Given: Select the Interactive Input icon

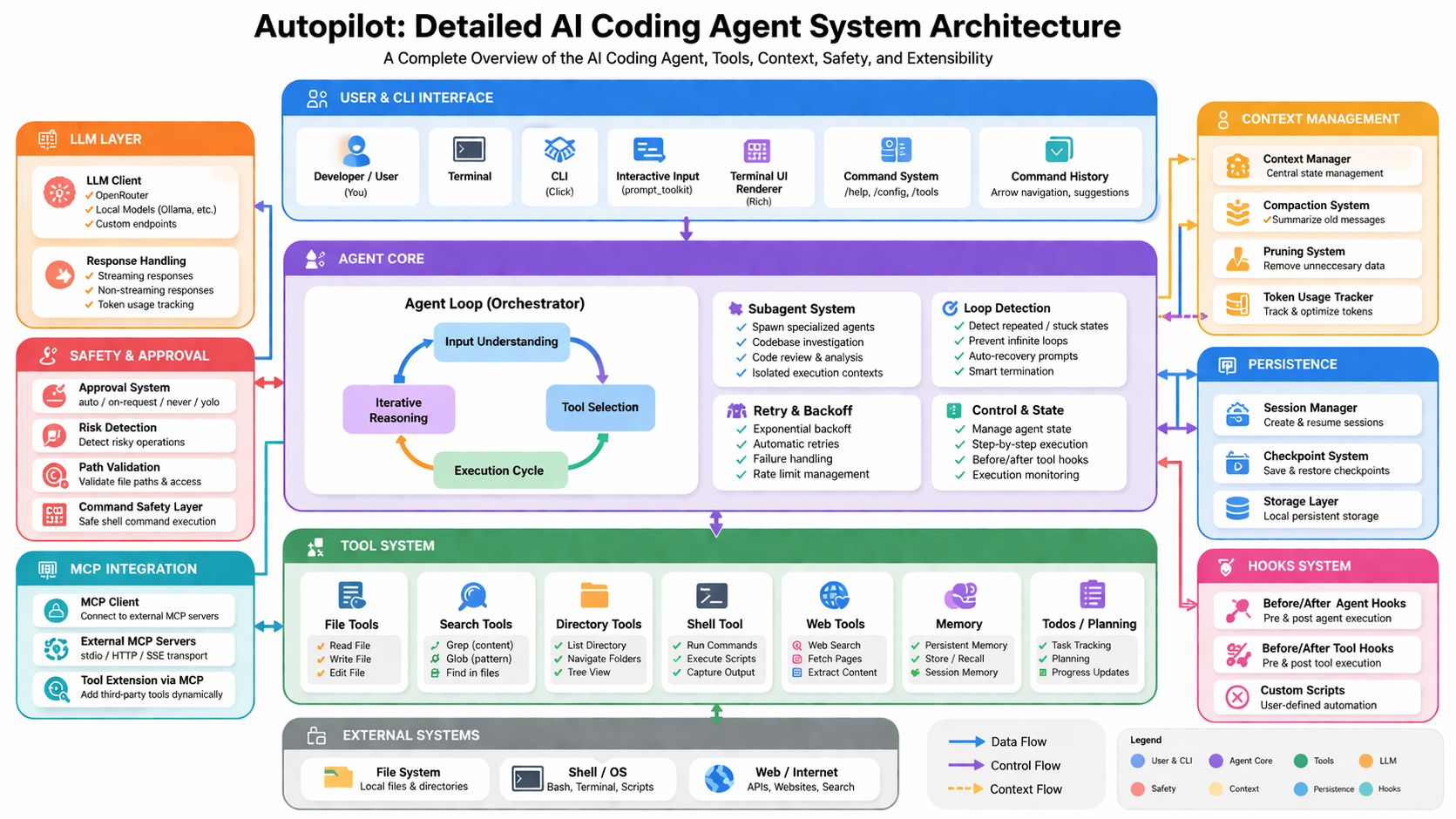Looking at the screenshot, I should (649, 151).
